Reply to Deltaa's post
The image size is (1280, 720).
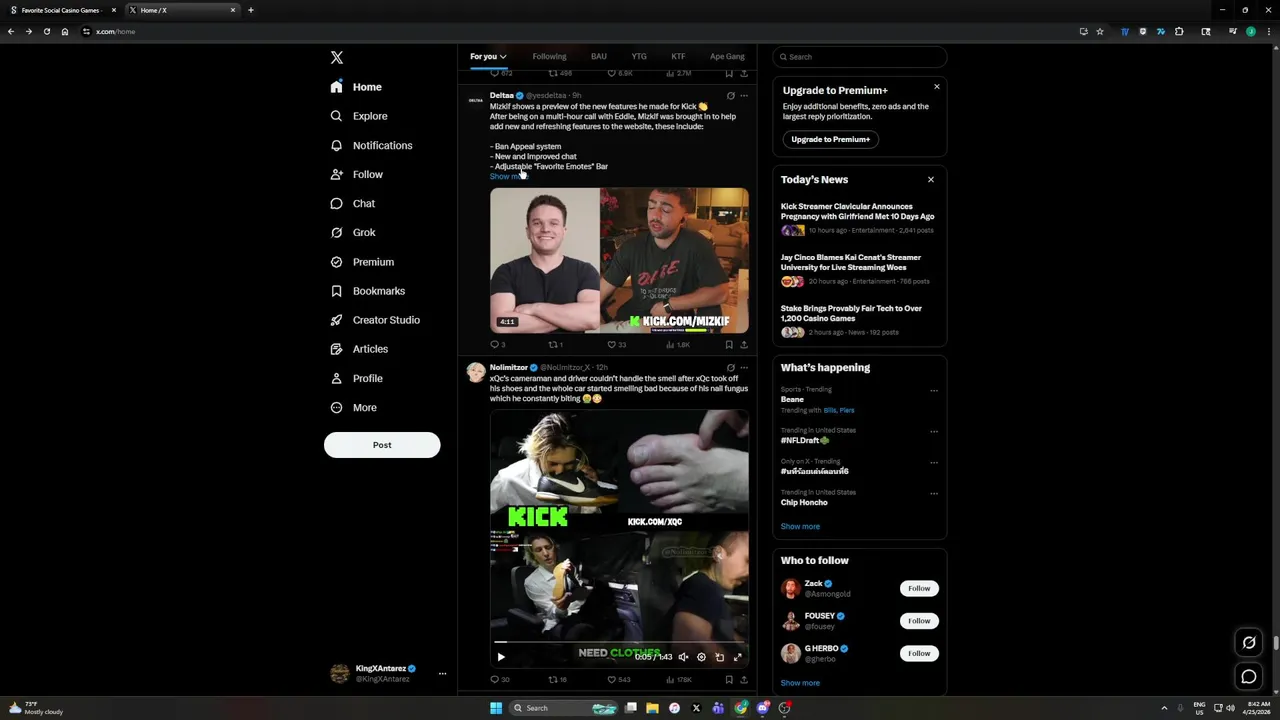pos(497,345)
